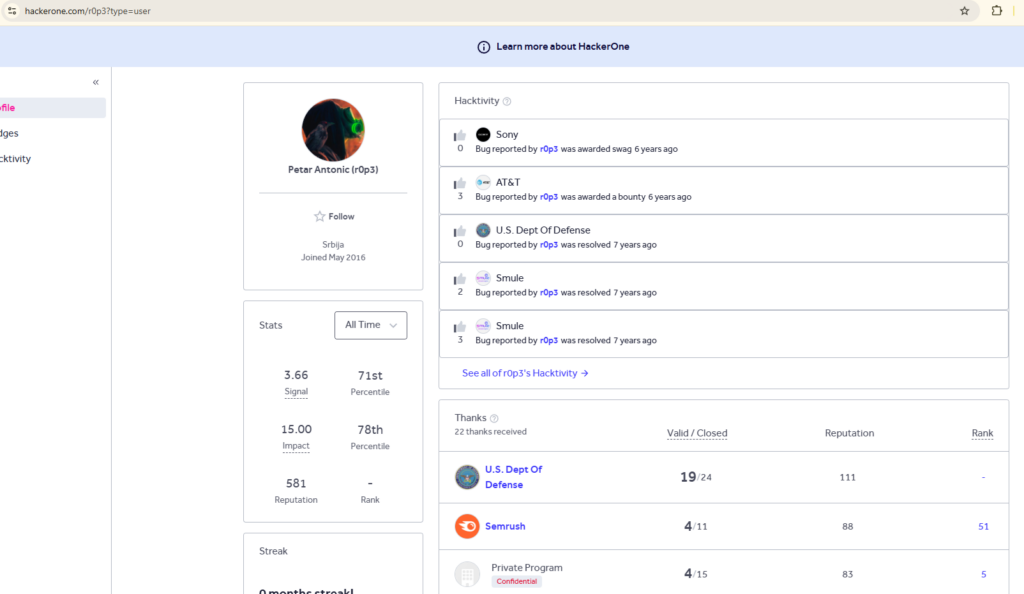Click the Sony logo icon in Hacktivity

483,134
